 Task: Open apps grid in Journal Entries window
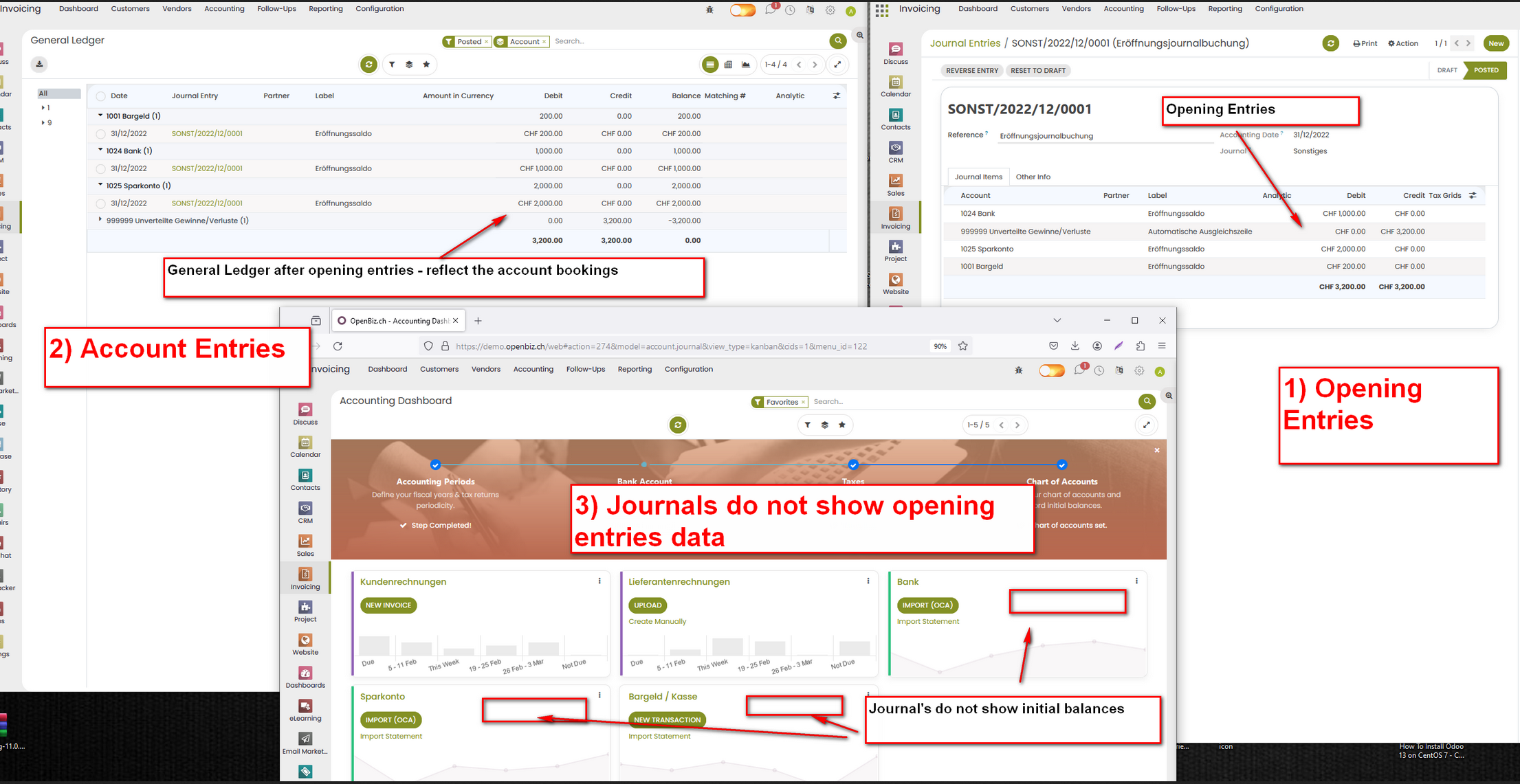point(882,10)
